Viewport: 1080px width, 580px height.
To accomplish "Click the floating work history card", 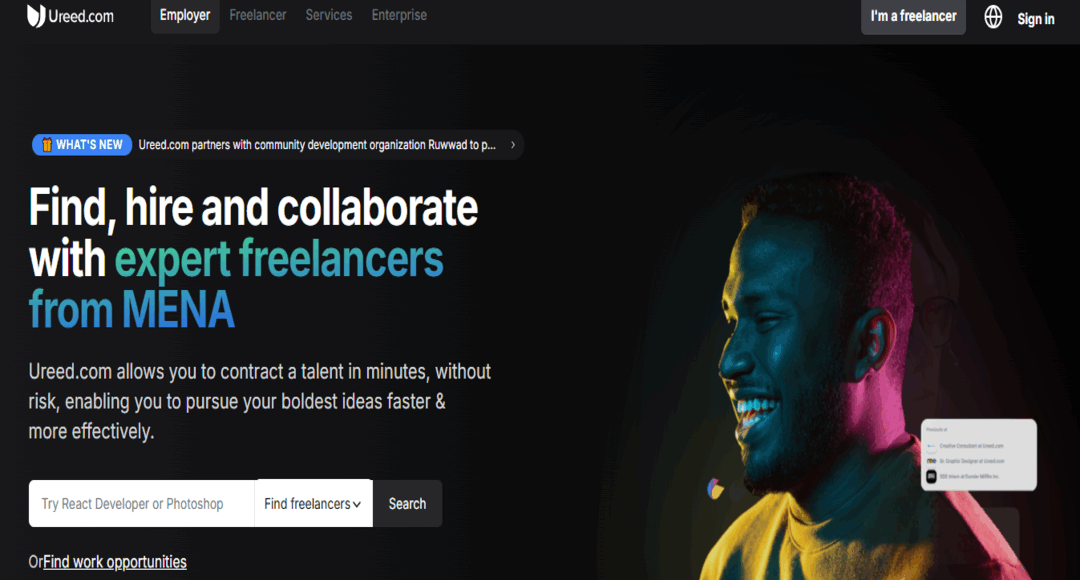I will 979,455.
